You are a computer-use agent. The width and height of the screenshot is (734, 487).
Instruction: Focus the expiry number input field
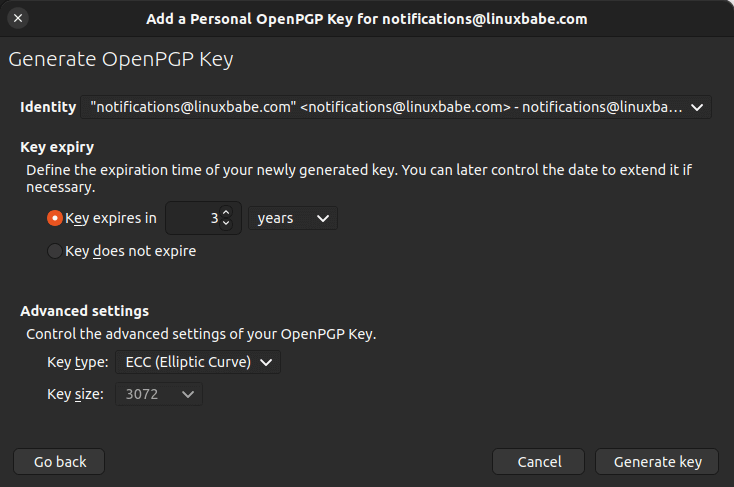(193, 218)
